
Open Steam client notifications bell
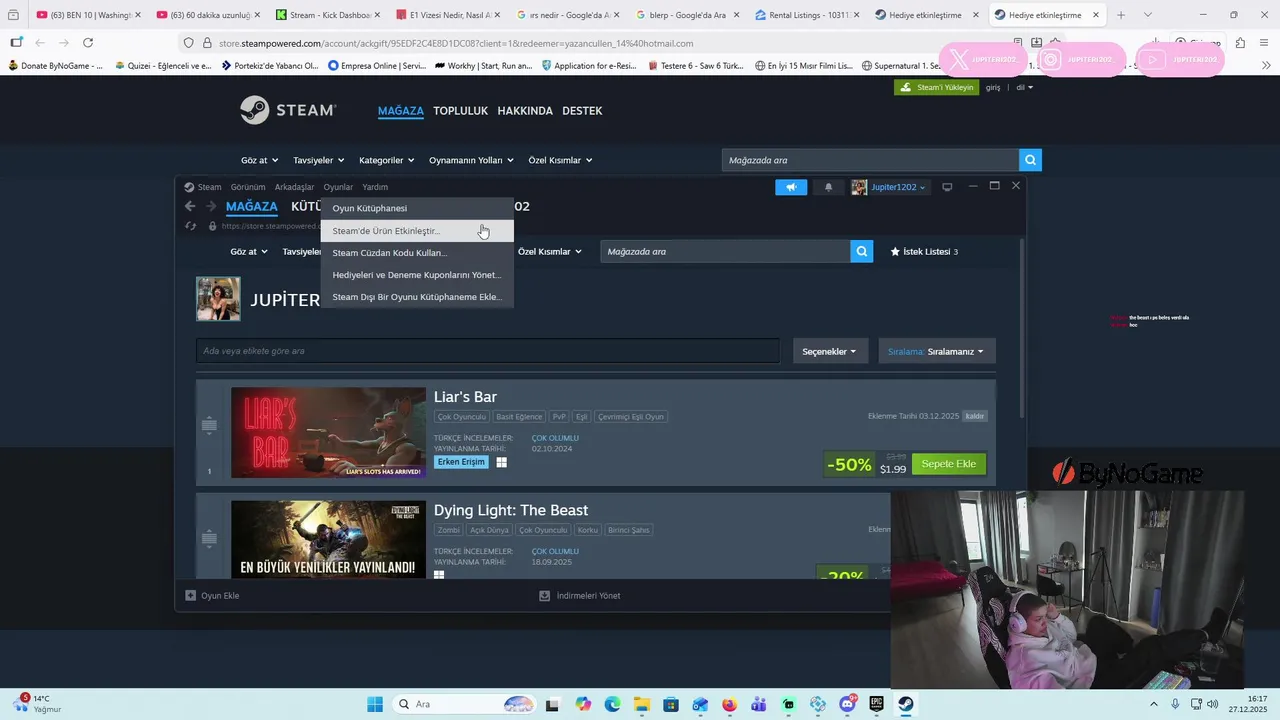tap(828, 187)
